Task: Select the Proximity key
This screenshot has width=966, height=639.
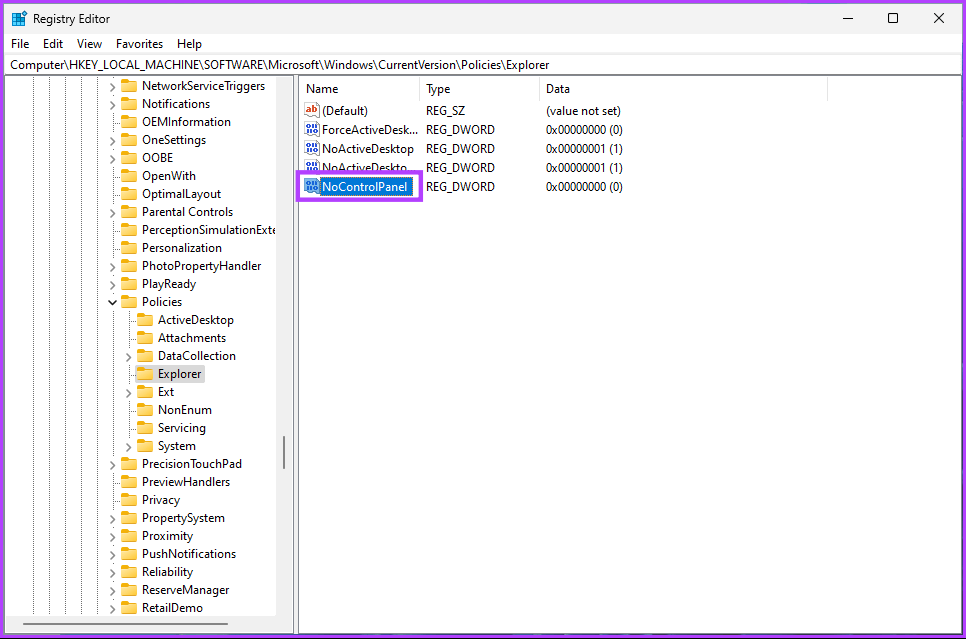Action: (168, 536)
